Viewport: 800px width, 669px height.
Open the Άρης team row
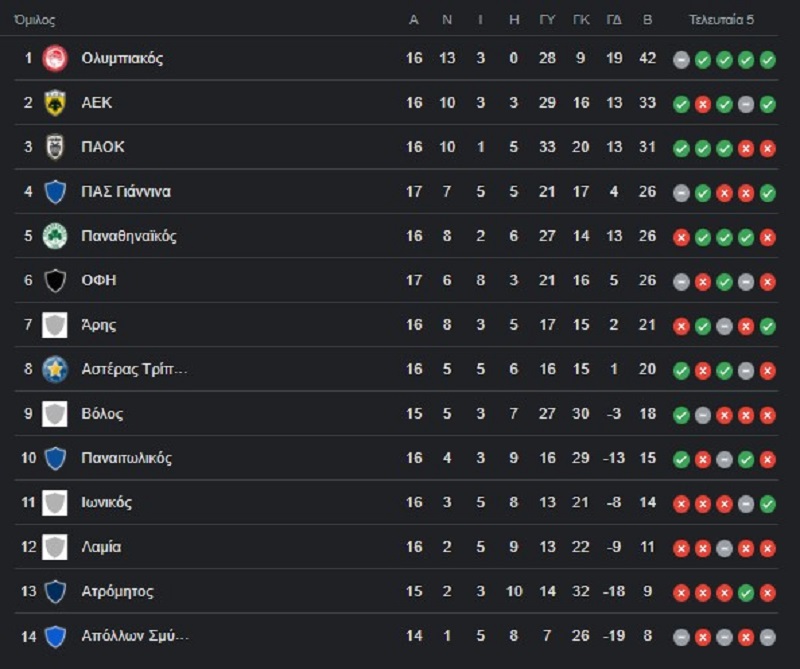[x=396, y=325]
